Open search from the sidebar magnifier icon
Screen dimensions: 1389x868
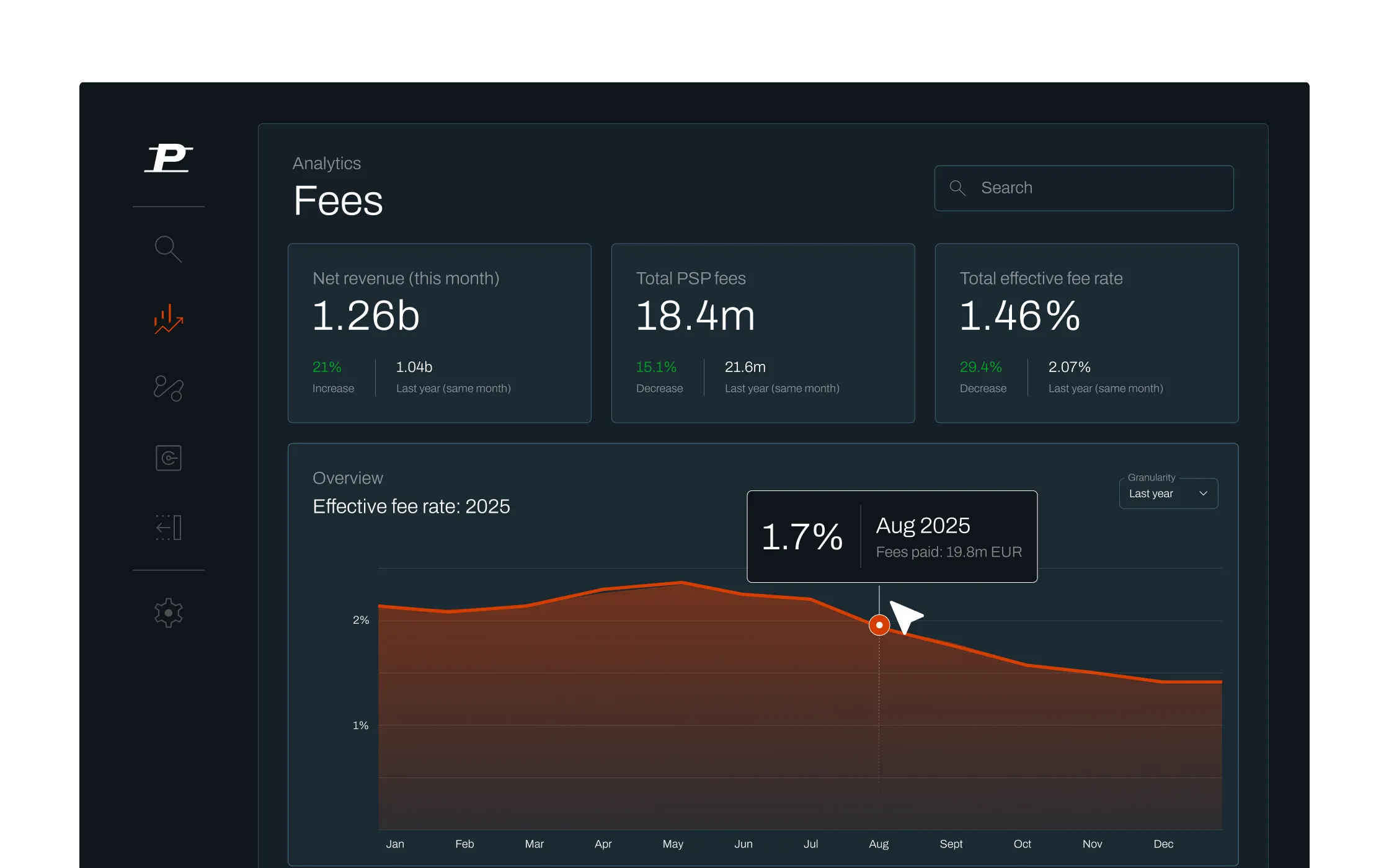coord(168,249)
